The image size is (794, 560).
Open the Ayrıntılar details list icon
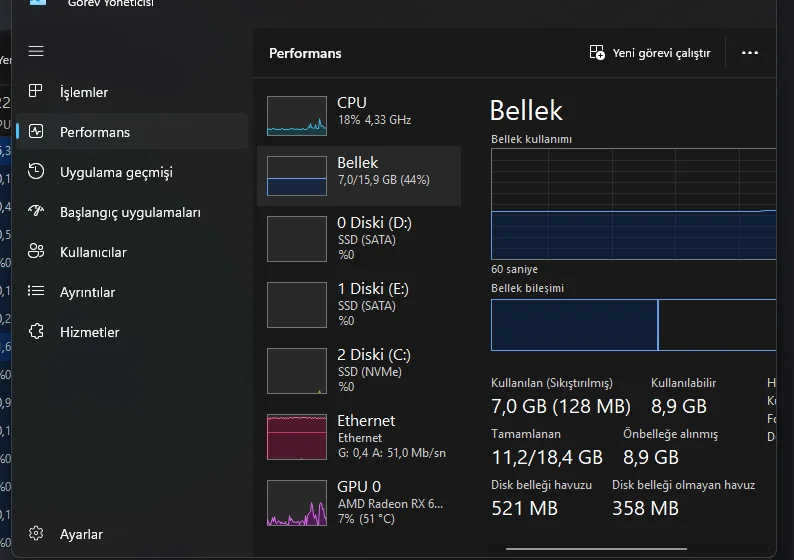(x=36, y=292)
